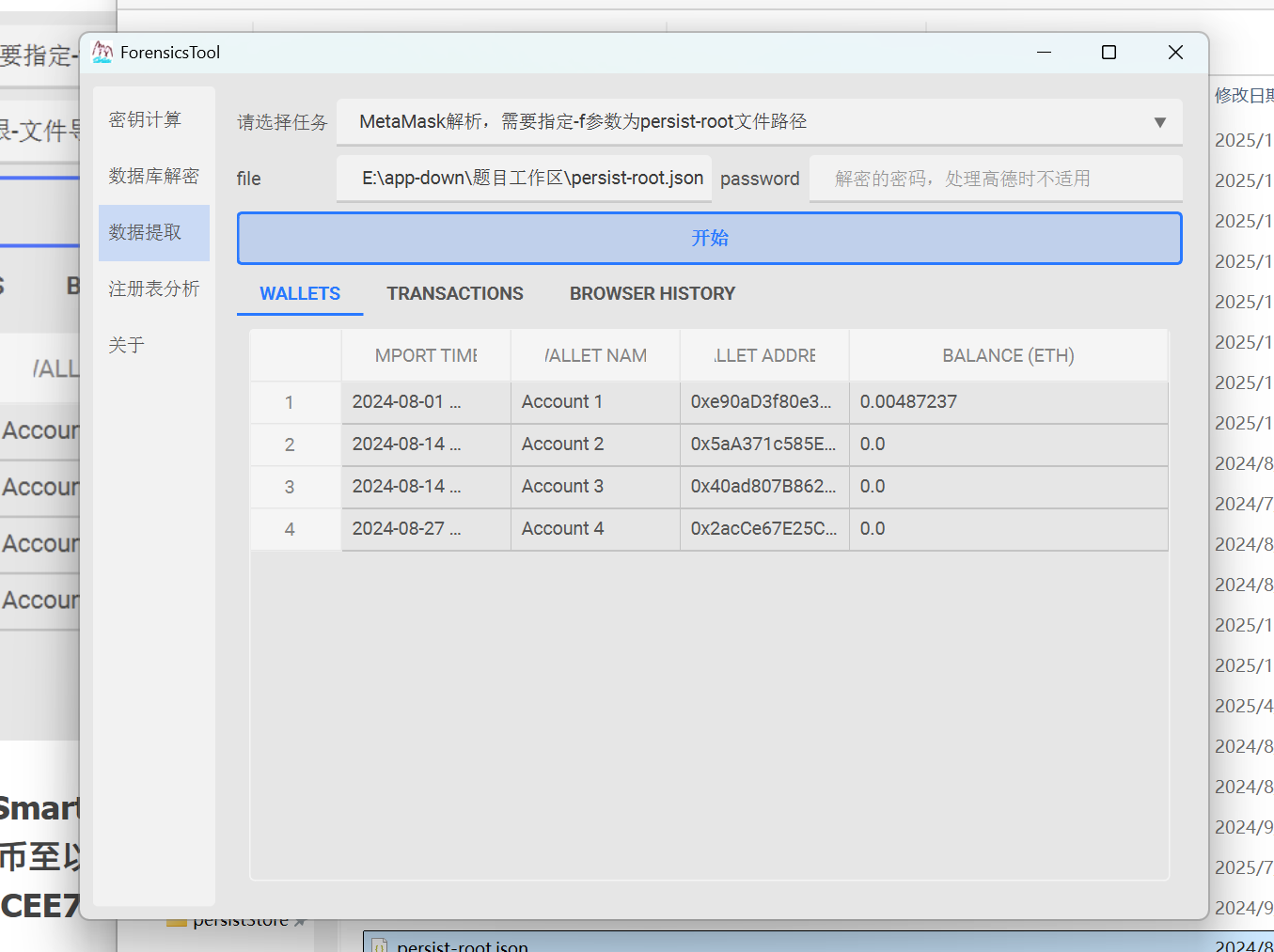Maximize the ForensicsTool window
This screenshot has width=1274, height=952.
[x=1109, y=53]
